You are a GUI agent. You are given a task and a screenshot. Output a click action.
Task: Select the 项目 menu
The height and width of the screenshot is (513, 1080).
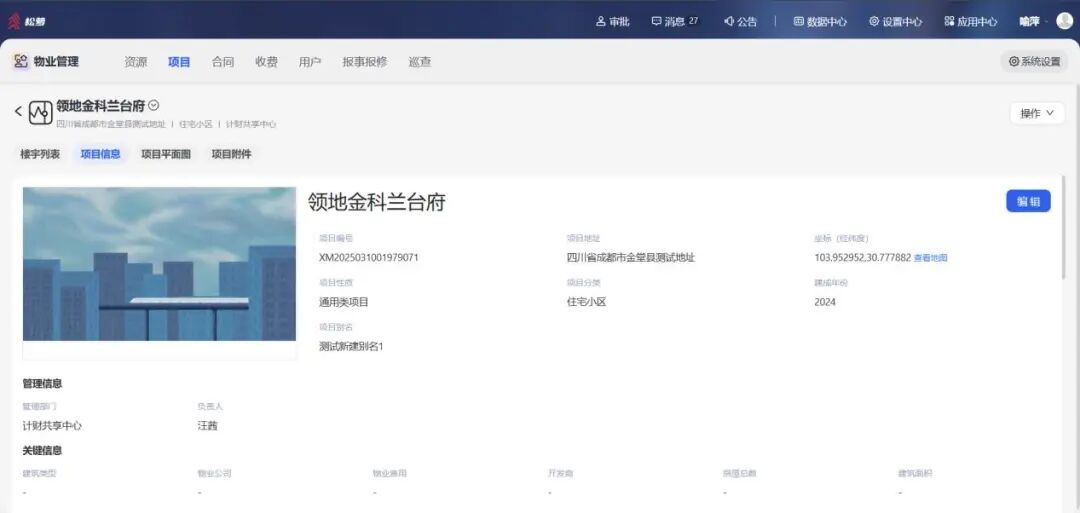click(x=179, y=62)
